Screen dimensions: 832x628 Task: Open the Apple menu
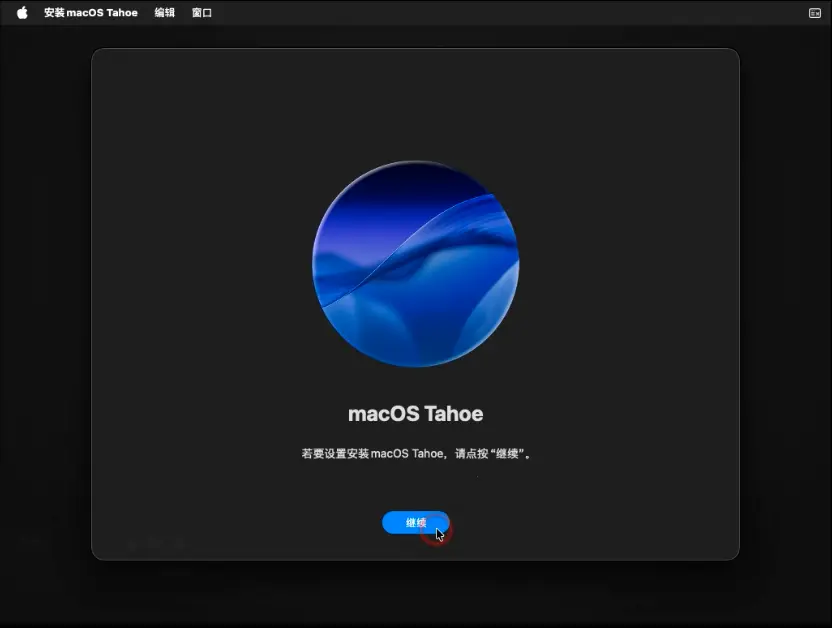[22, 13]
